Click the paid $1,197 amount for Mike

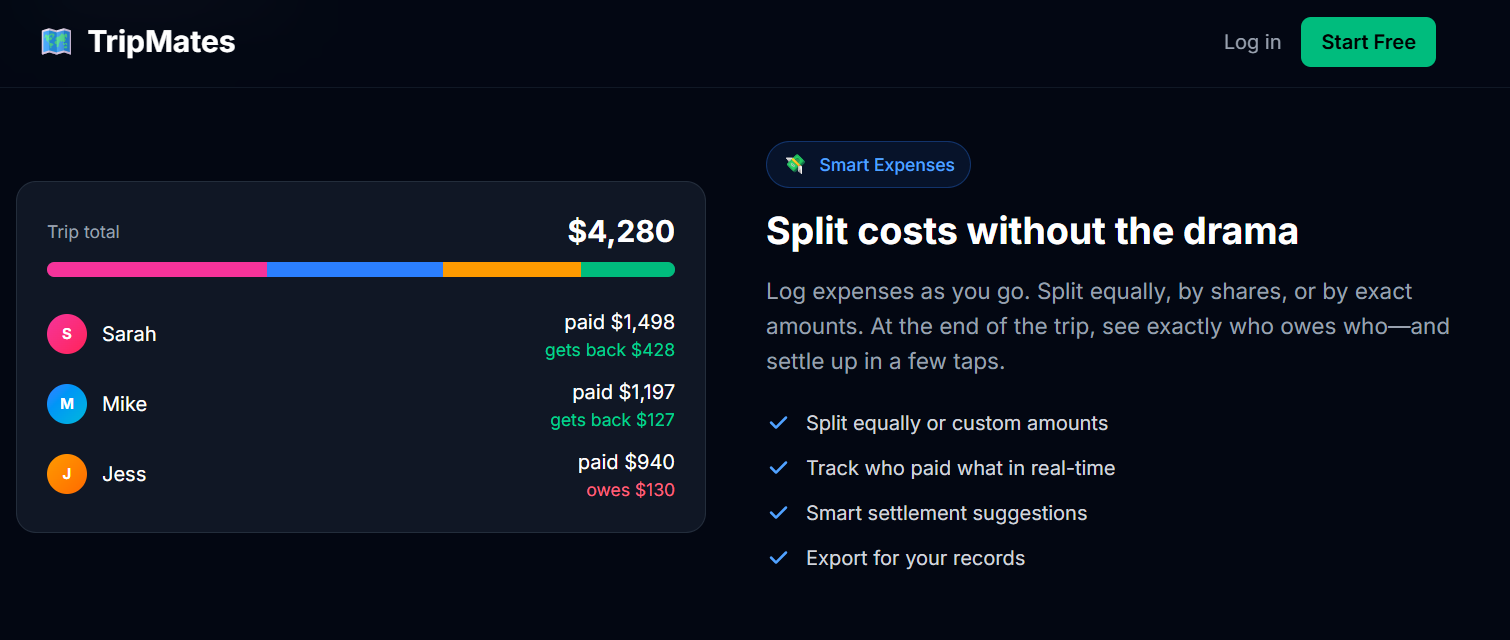[x=625, y=391]
